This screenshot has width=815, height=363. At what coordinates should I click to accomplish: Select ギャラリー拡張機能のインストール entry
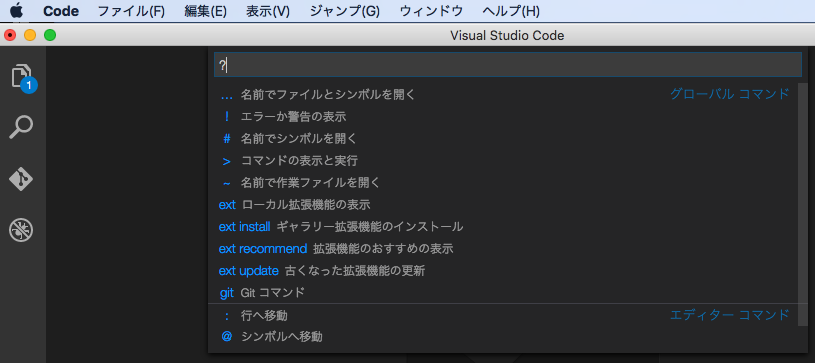504,227
